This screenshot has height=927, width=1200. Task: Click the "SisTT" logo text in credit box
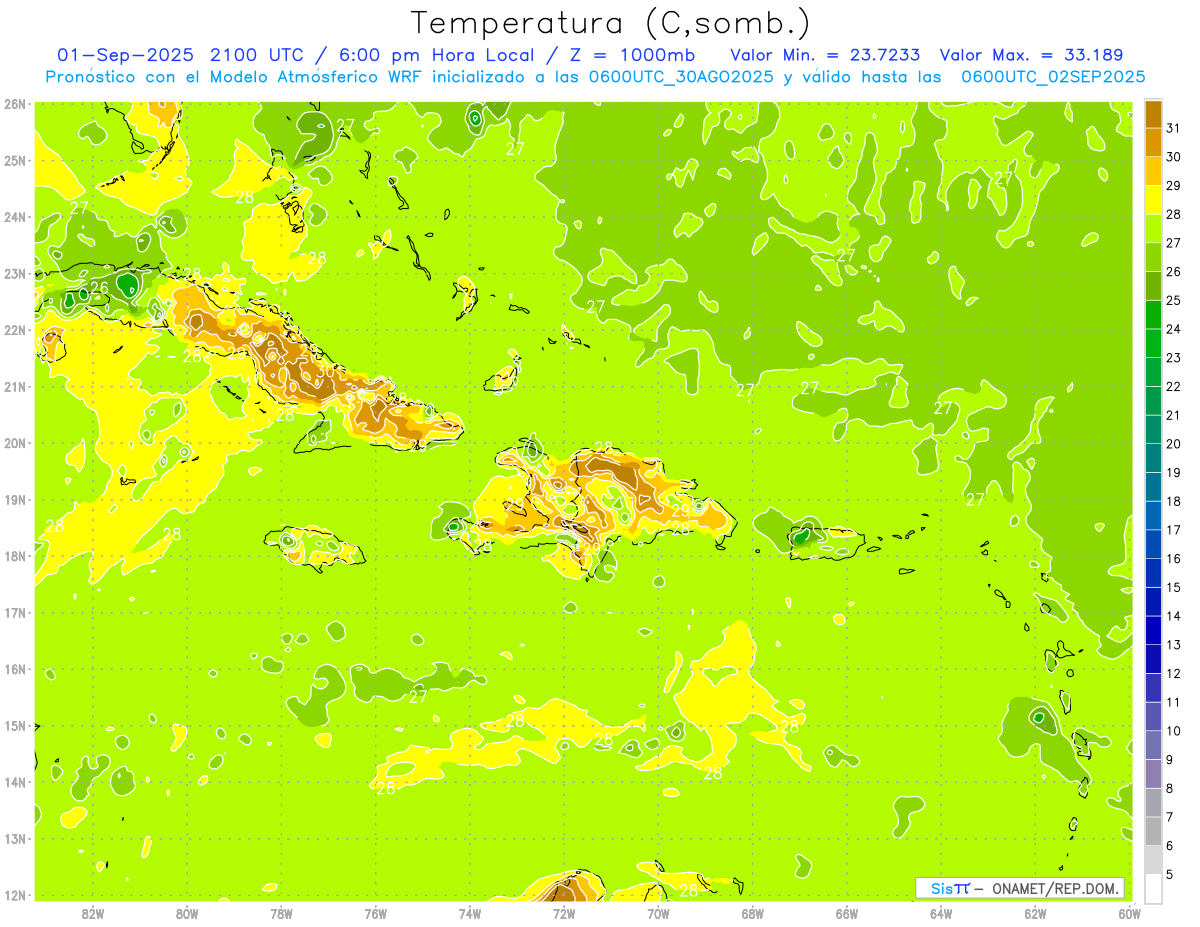click(x=950, y=888)
